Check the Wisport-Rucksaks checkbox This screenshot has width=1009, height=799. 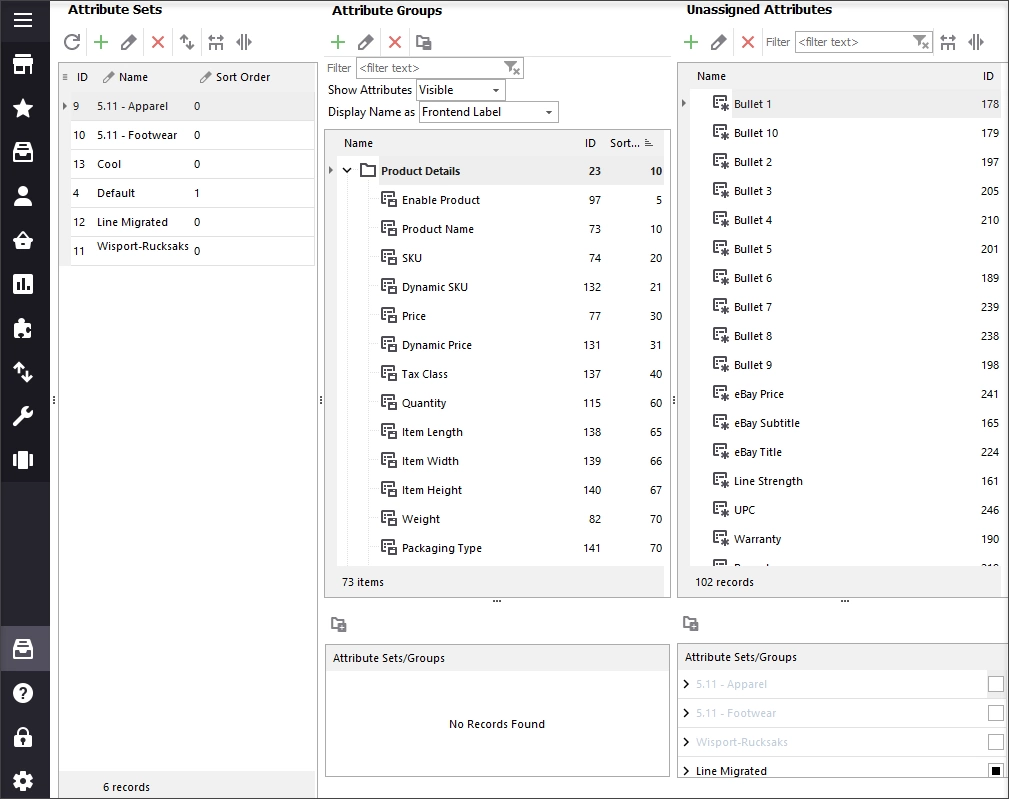[x=995, y=742]
